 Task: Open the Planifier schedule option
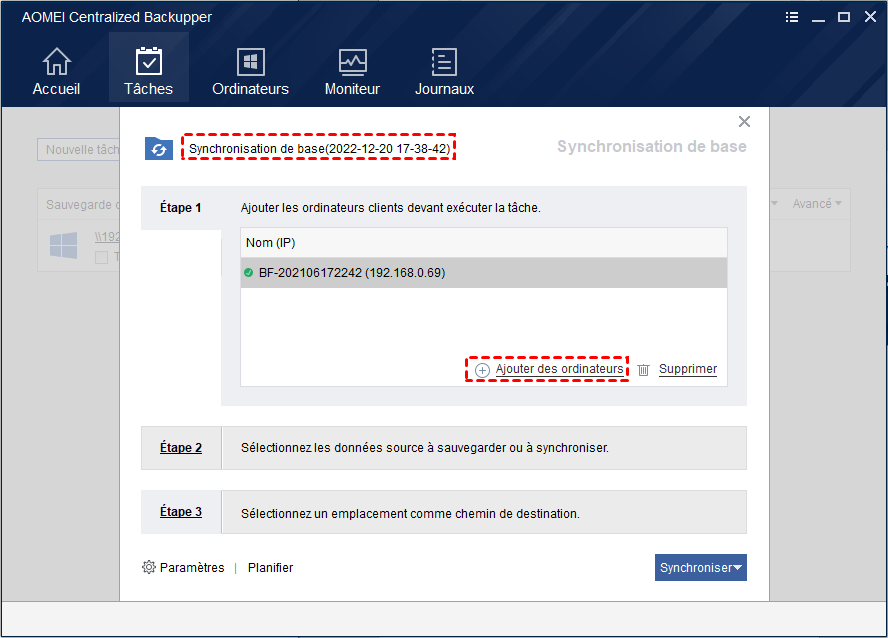pos(270,568)
